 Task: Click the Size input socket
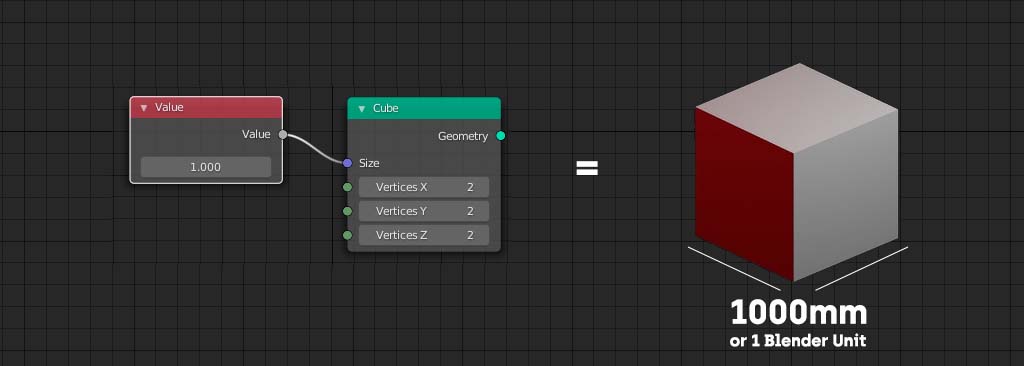347,163
